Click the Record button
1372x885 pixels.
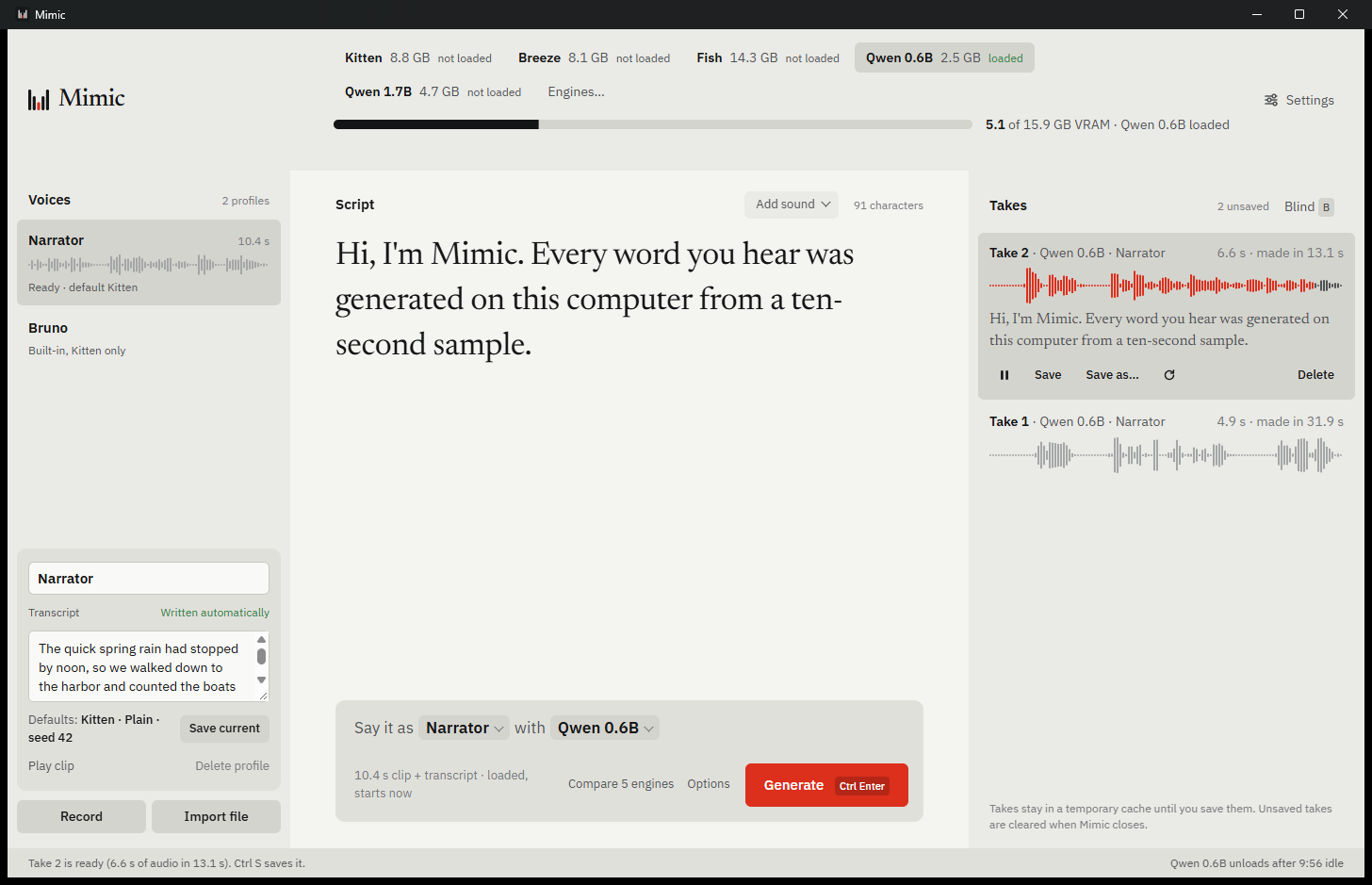(81, 816)
